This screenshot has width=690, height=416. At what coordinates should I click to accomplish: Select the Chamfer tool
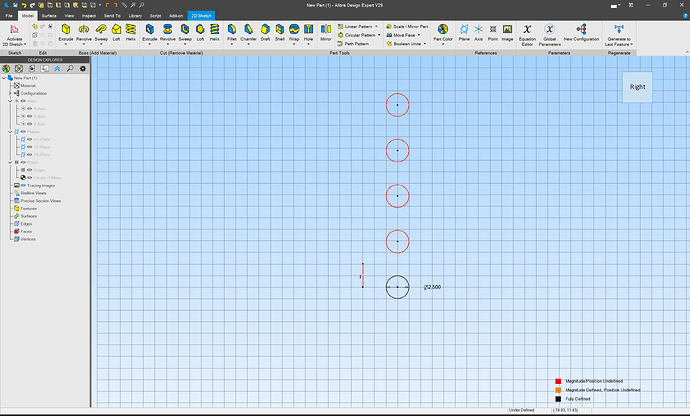point(248,33)
